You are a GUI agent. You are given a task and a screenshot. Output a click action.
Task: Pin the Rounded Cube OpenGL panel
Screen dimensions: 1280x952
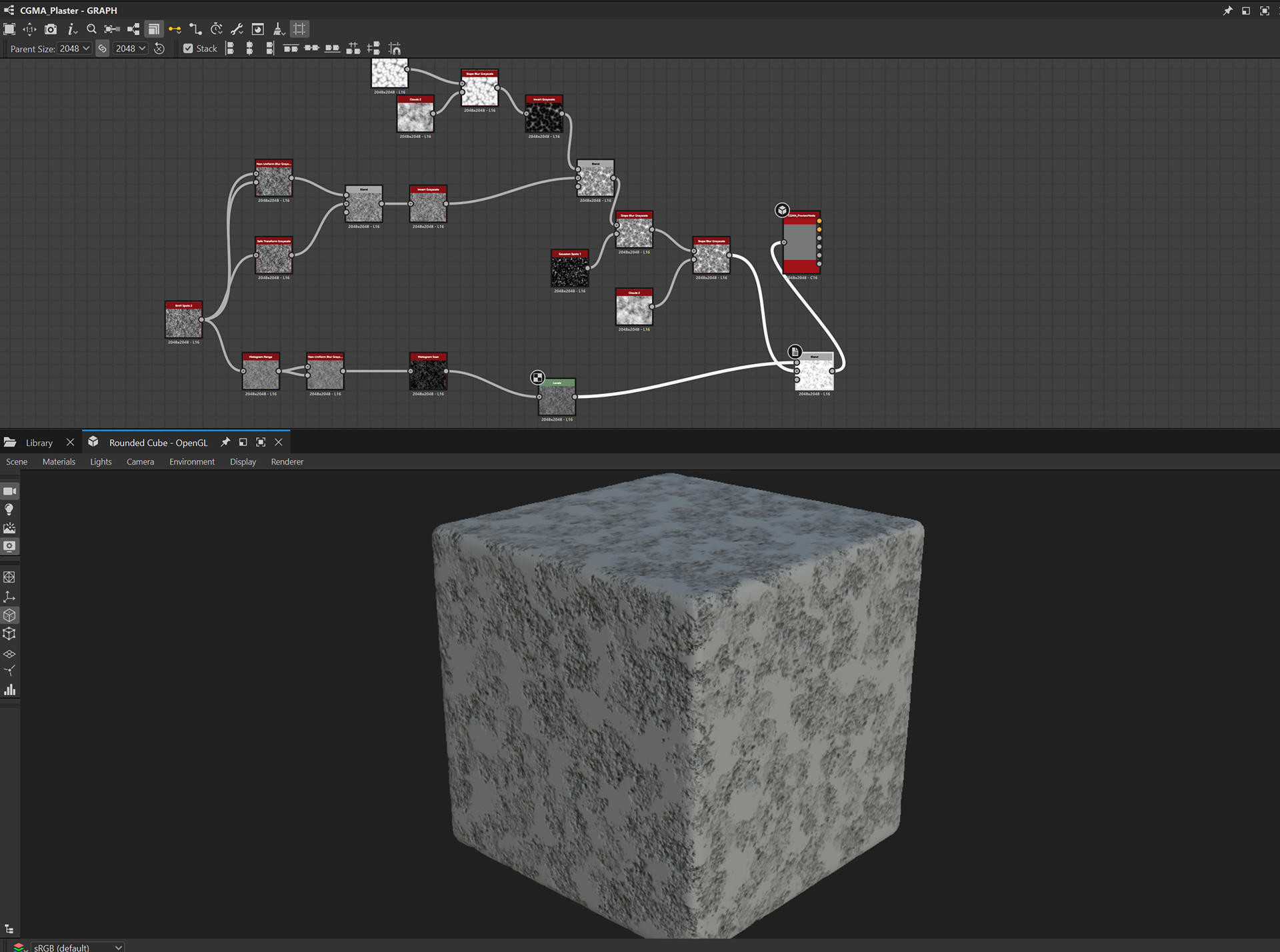(225, 442)
